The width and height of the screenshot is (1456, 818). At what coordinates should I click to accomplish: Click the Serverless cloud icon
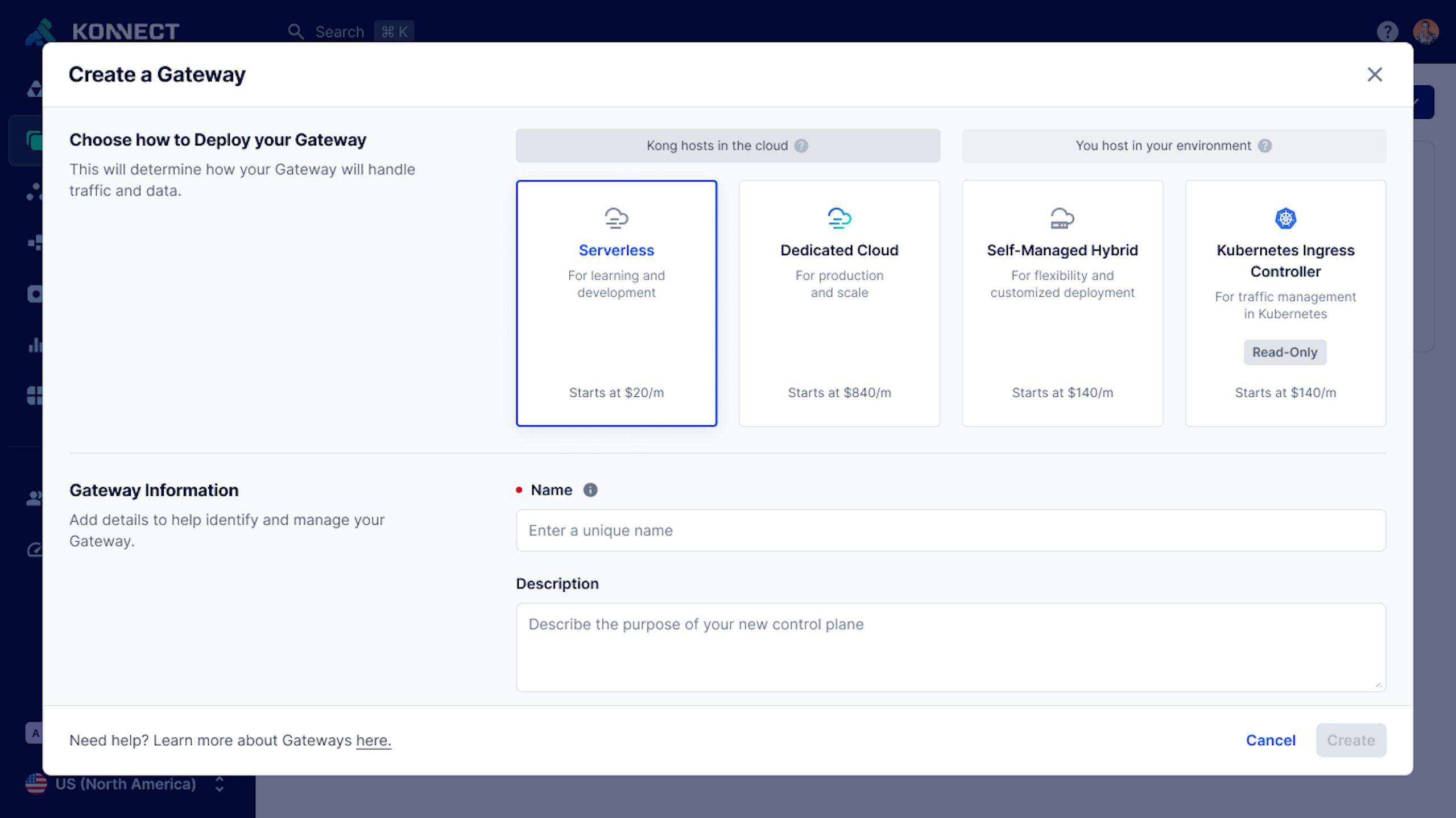click(616, 218)
